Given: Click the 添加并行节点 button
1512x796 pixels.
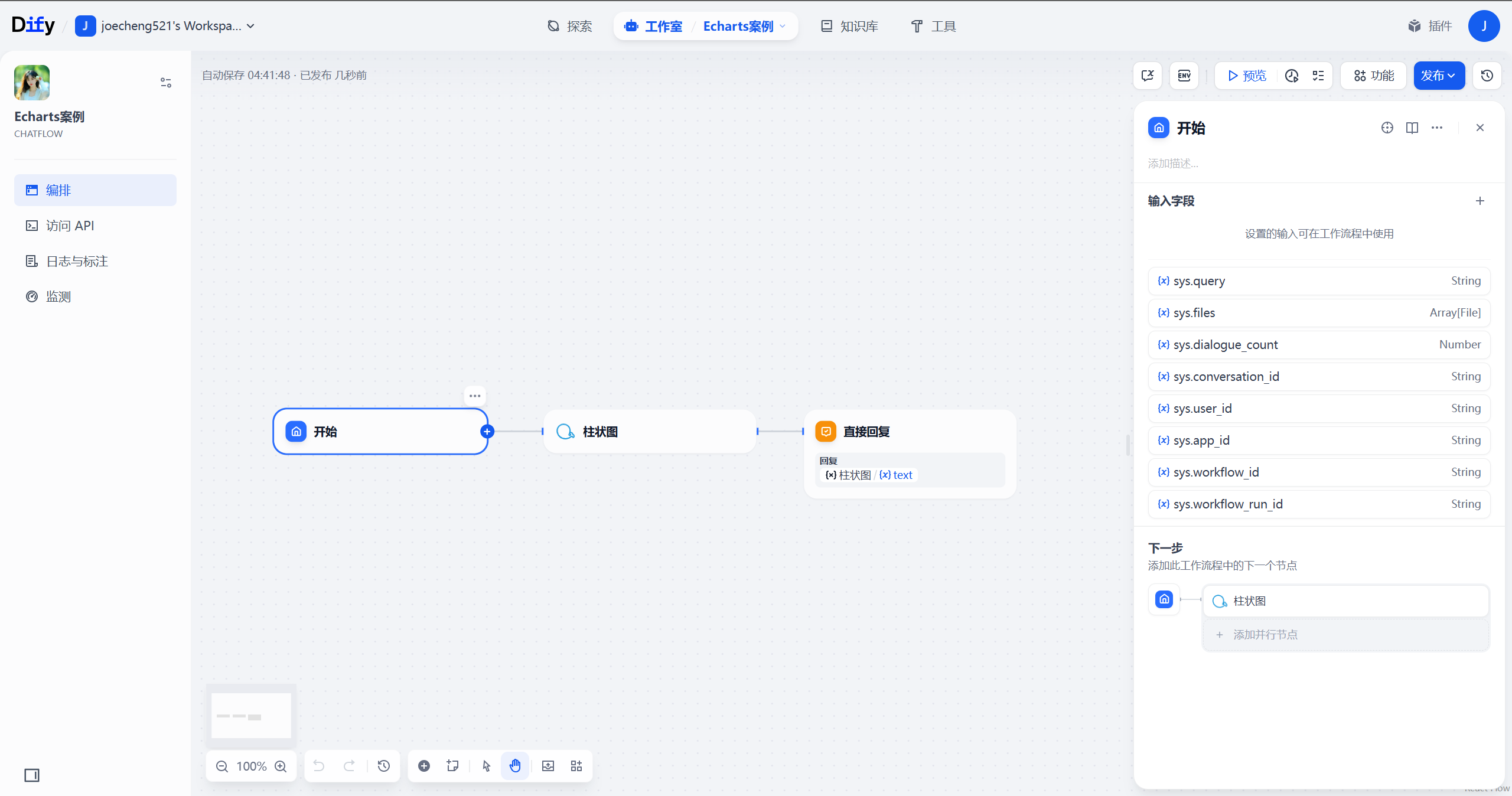Looking at the screenshot, I should (1265, 634).
